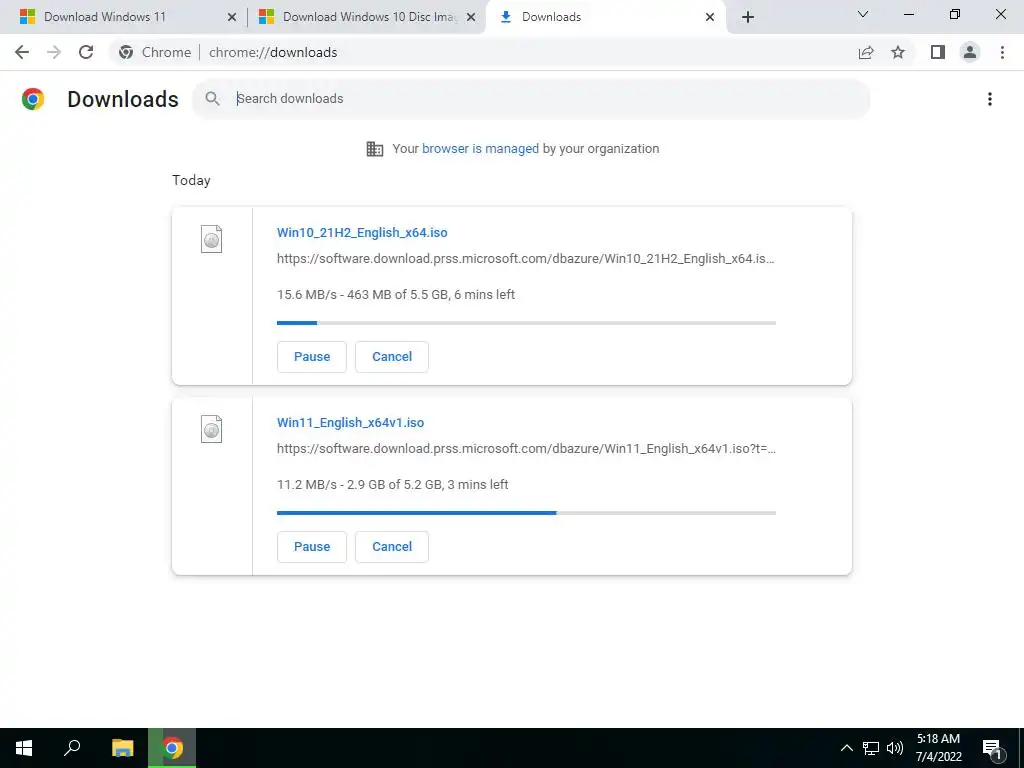Reload the downloads page
1024x768 pixels.
[86, 52]
